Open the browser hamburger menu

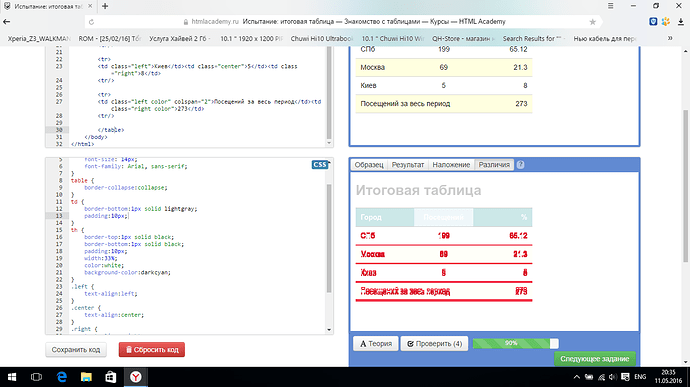(610, 6)
